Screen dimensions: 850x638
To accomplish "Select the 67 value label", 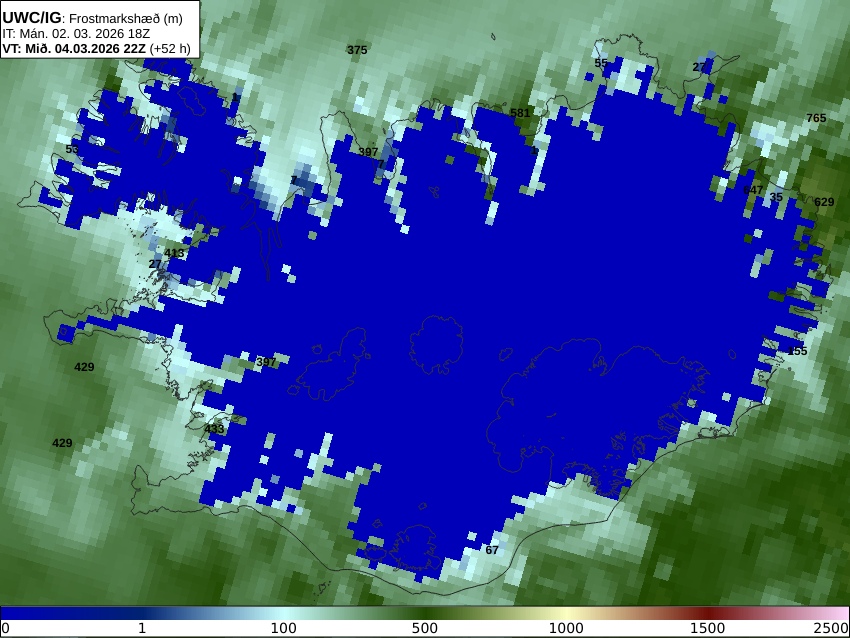I will [492, 550].
